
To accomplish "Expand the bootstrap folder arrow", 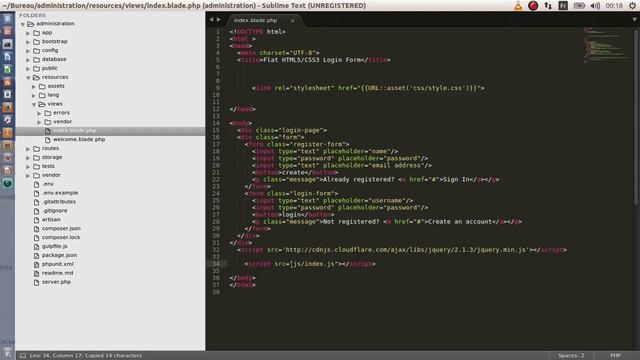I will pos(28,42).
